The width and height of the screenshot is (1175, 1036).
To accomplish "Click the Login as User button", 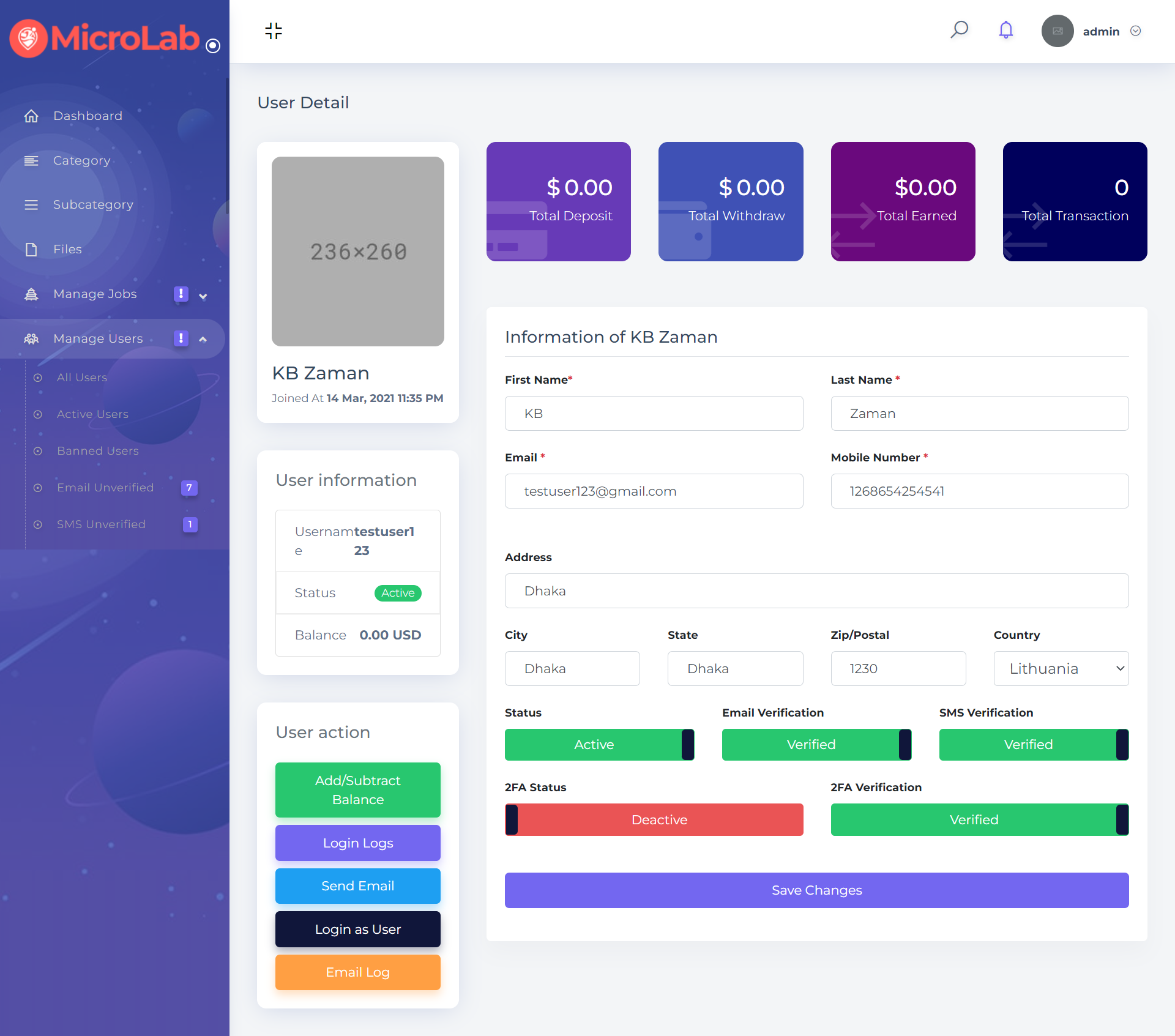I will [357, 930].
